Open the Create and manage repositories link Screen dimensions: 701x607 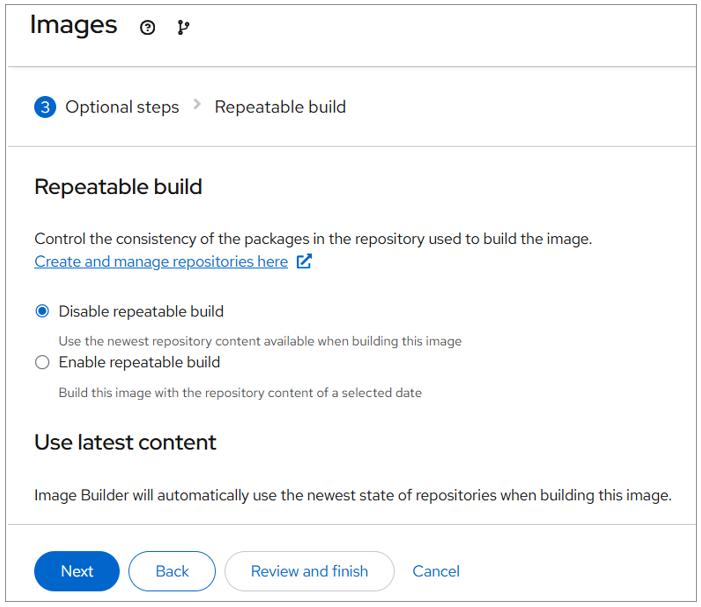[161, 262]
